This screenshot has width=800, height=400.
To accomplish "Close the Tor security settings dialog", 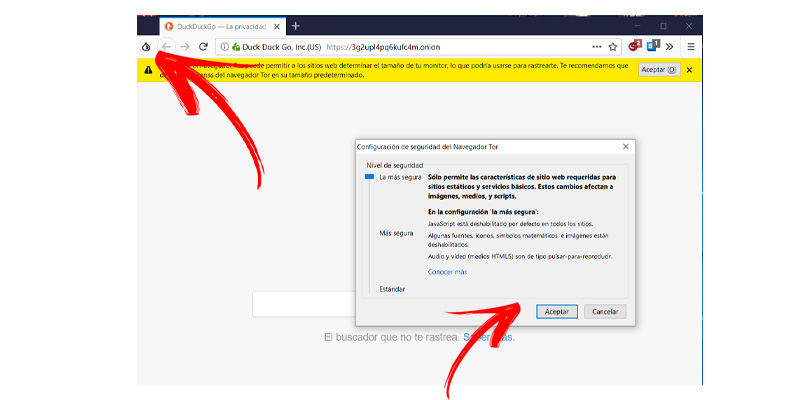I will (626, 146).
